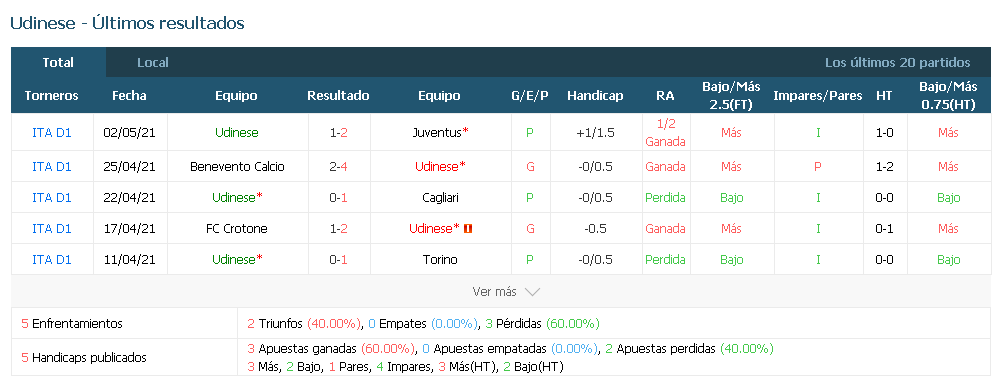Click the red card icon beside Udinese
This screenshot has height=390, width=1007.
click(468, 228)
